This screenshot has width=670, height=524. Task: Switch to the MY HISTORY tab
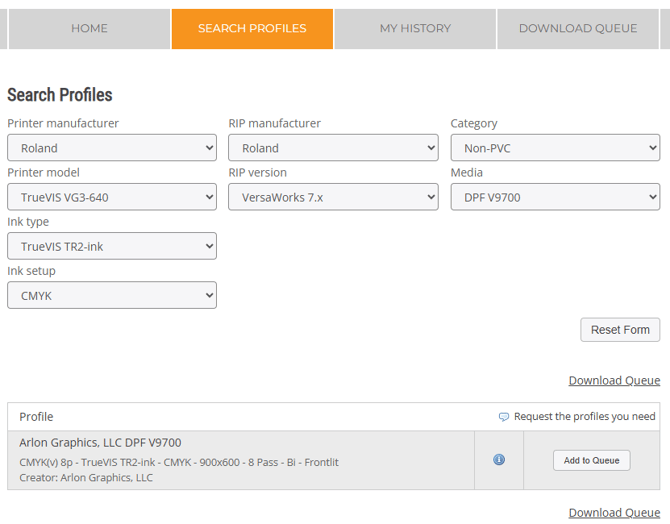pyautogui.click(x=415, y=29)
